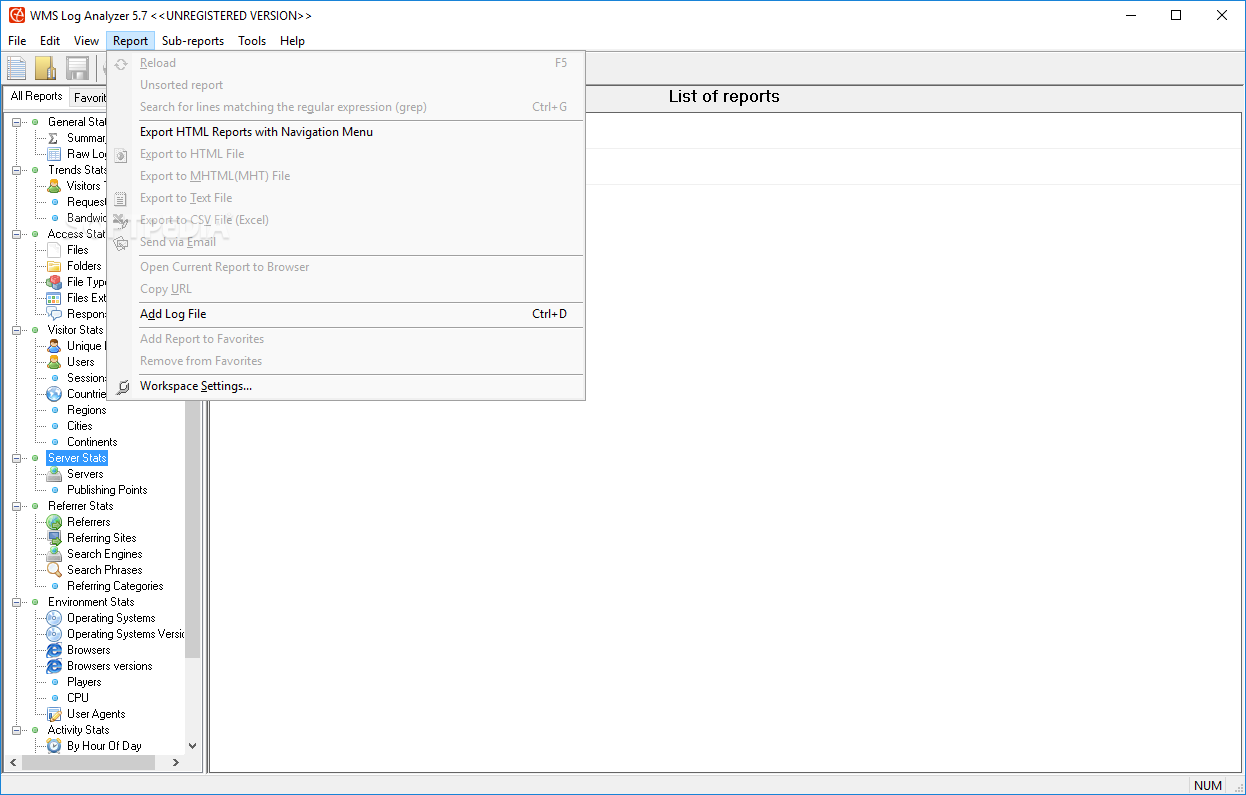Click the Raw Log table icon

coord(54,154)
